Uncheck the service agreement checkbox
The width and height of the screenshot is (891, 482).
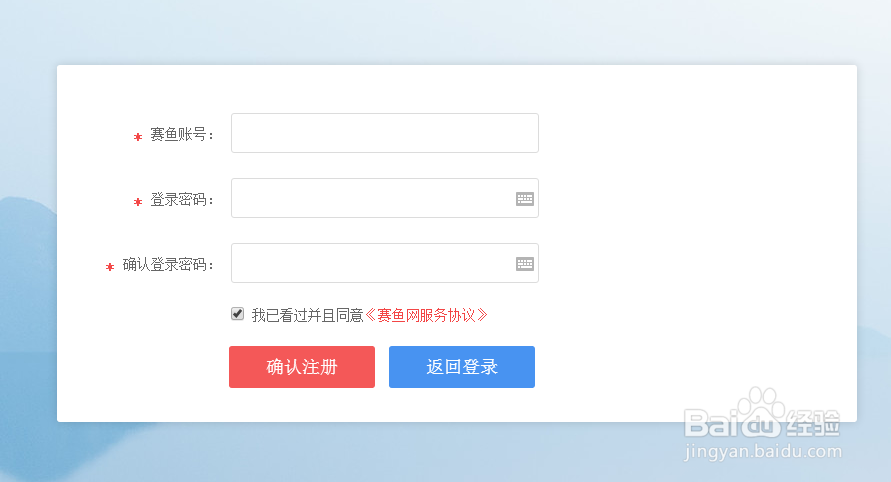[x=238, y=314]
